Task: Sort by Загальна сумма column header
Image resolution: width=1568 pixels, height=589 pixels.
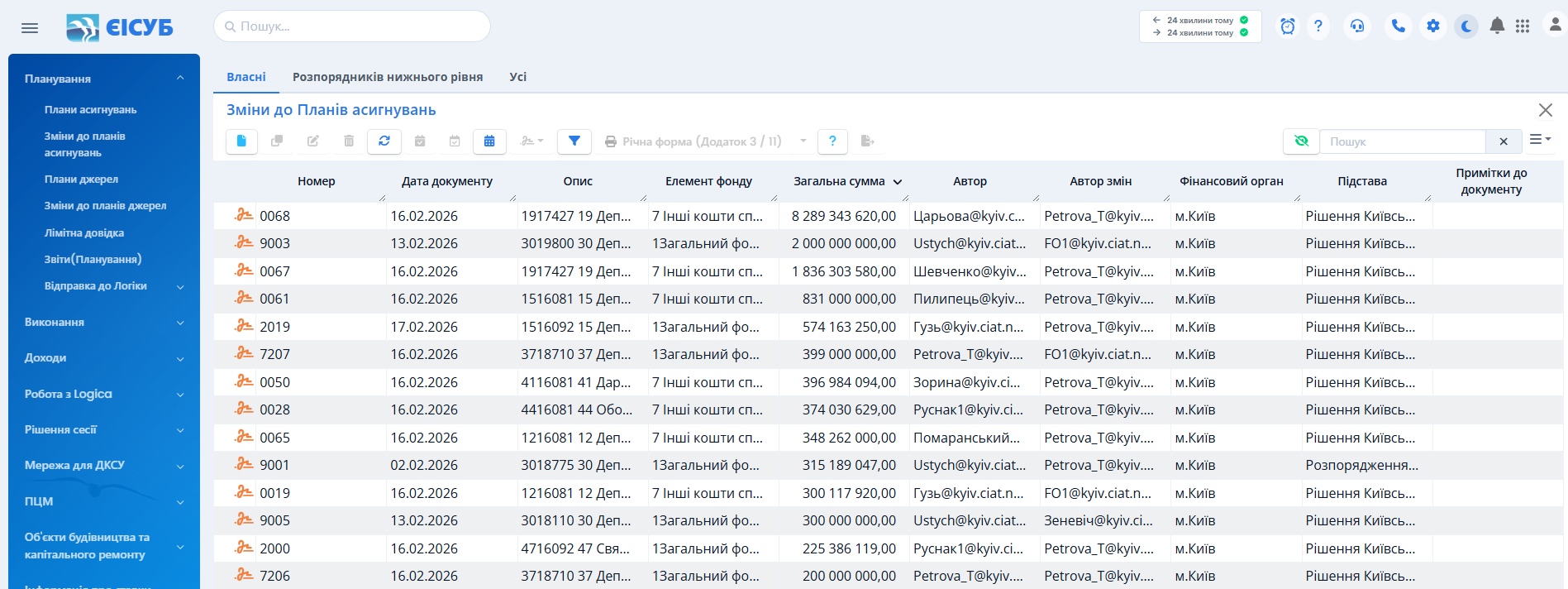Action: [843, 181]
